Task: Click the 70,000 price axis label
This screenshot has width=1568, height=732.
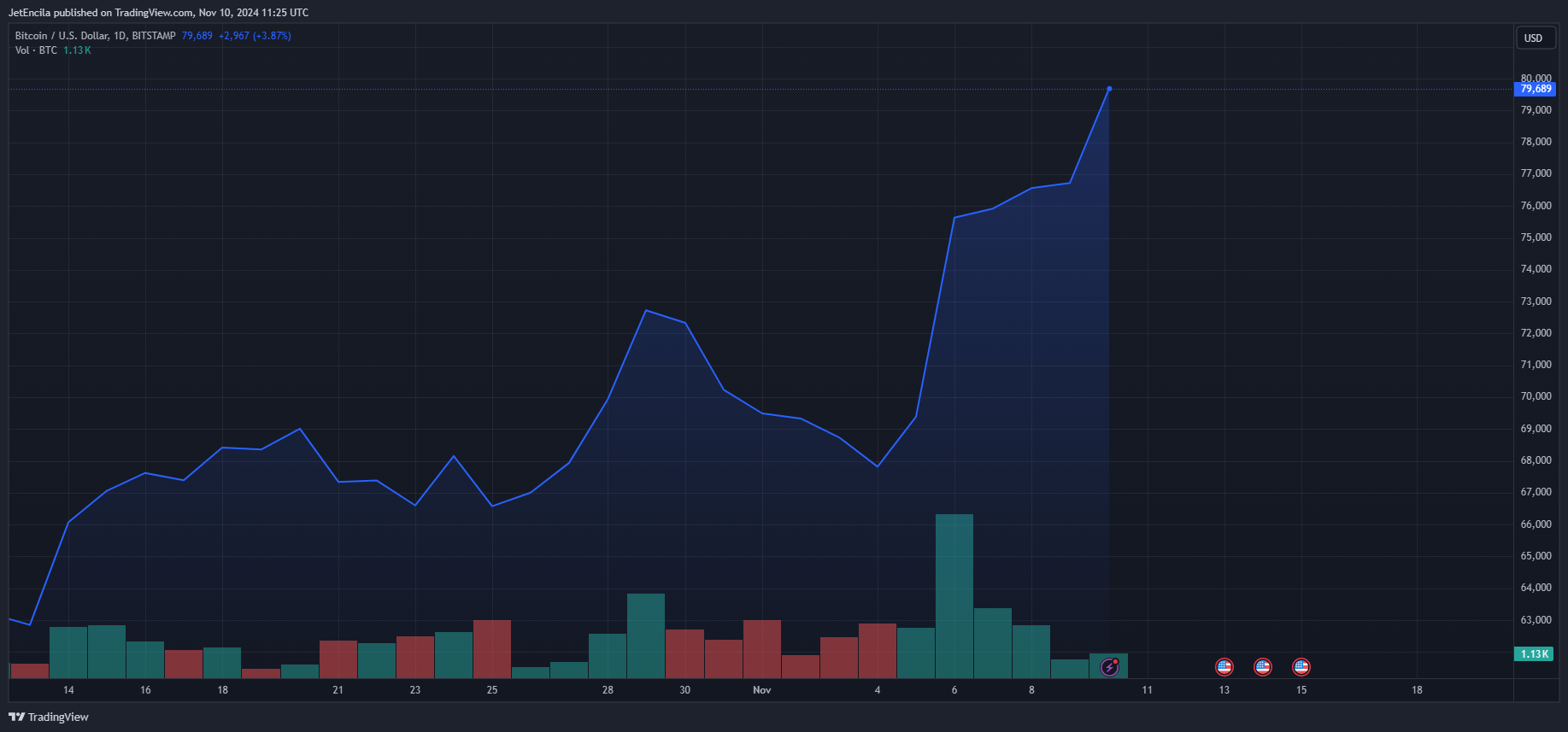Action: 1536,396
